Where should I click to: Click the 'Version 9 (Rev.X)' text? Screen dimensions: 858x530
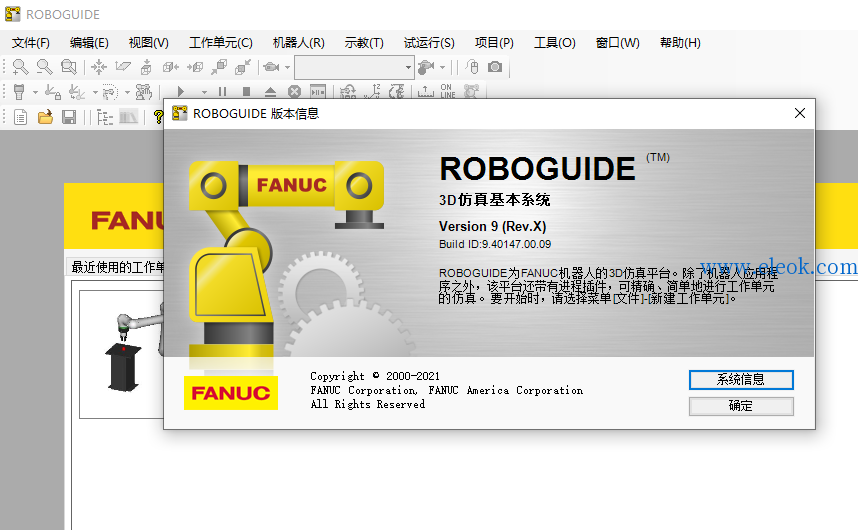pyautogui.click(x=492, y=226)
